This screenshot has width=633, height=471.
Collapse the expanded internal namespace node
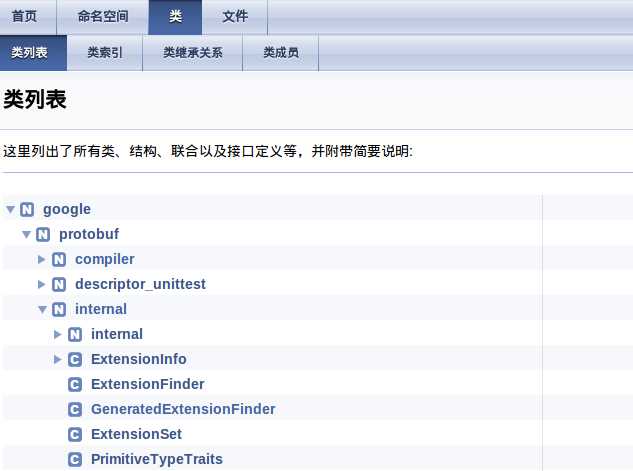[42, 310]
